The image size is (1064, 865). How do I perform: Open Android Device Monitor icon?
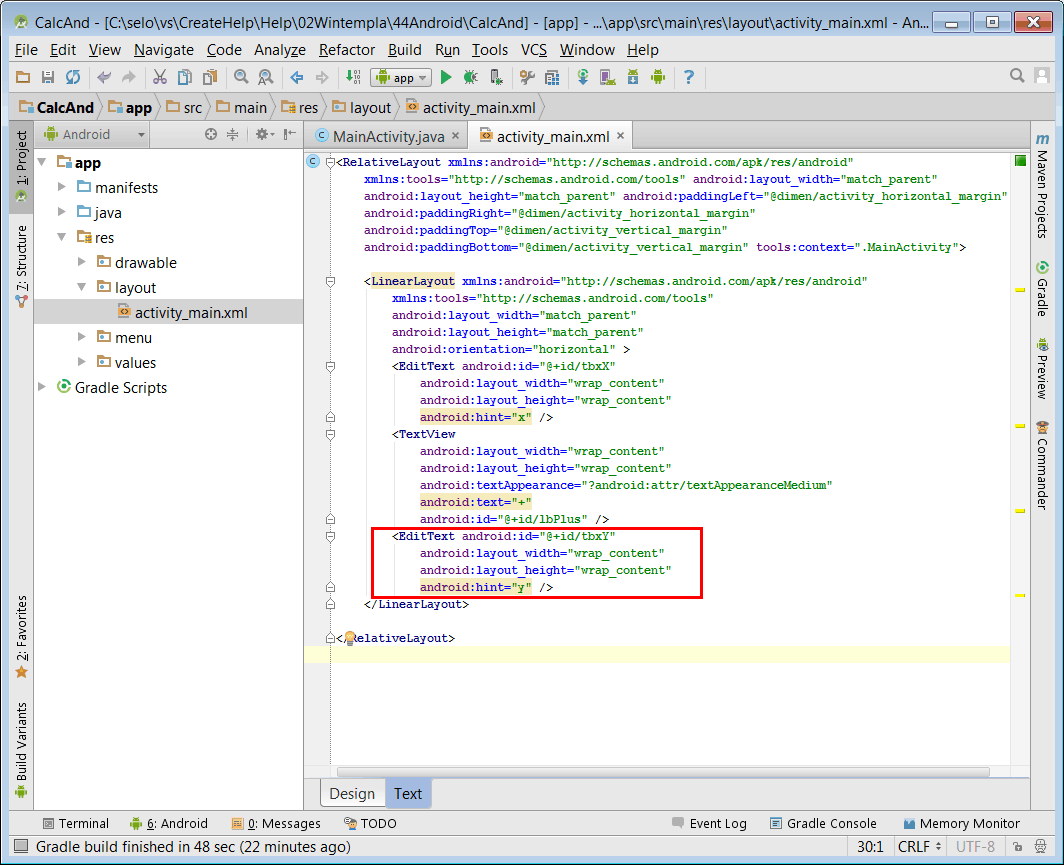pos(658,77)
